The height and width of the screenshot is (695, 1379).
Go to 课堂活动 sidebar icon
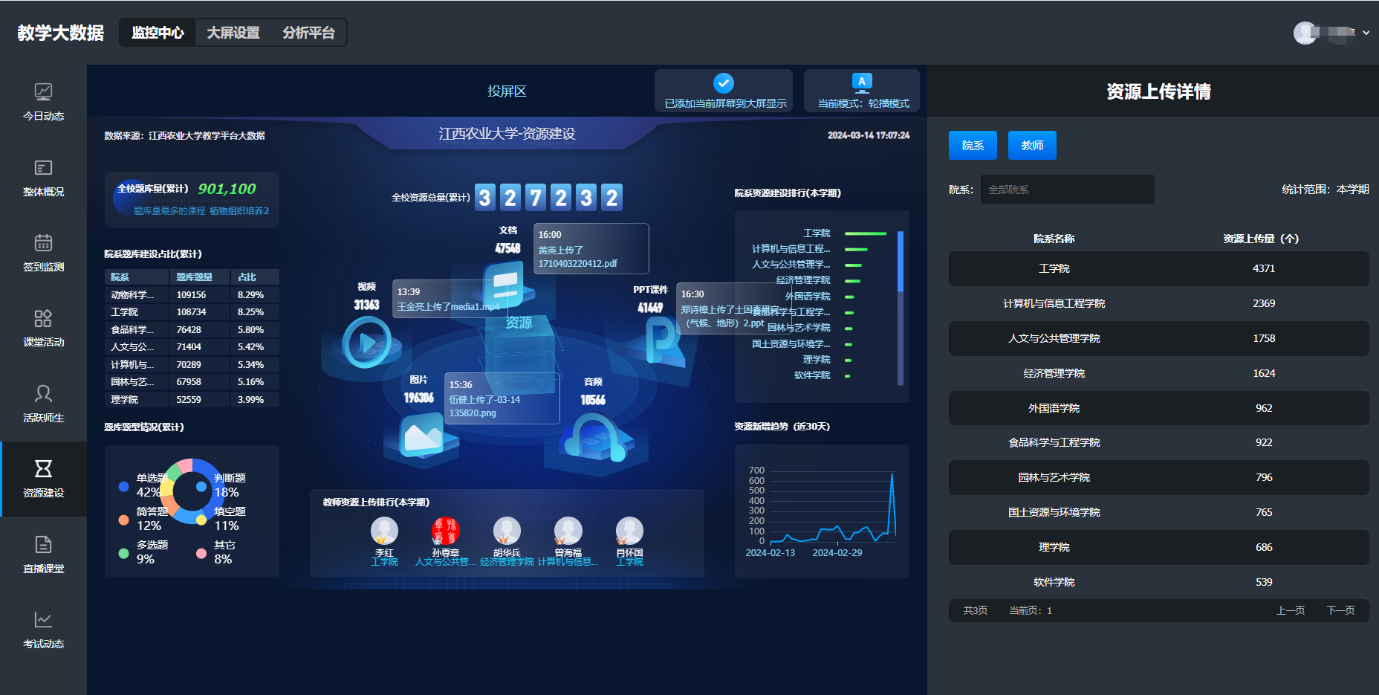(x=43, y=318)
